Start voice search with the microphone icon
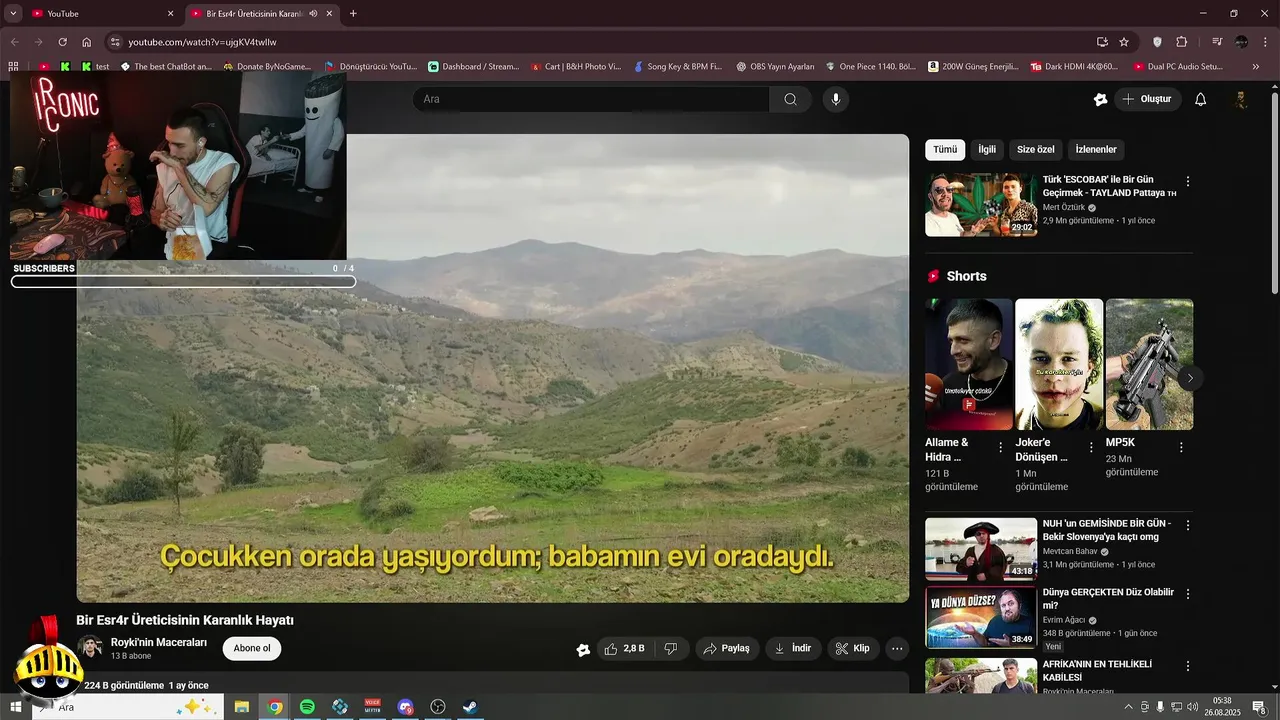This screenshot has width=1280, height=720. [x=836, y=99]
